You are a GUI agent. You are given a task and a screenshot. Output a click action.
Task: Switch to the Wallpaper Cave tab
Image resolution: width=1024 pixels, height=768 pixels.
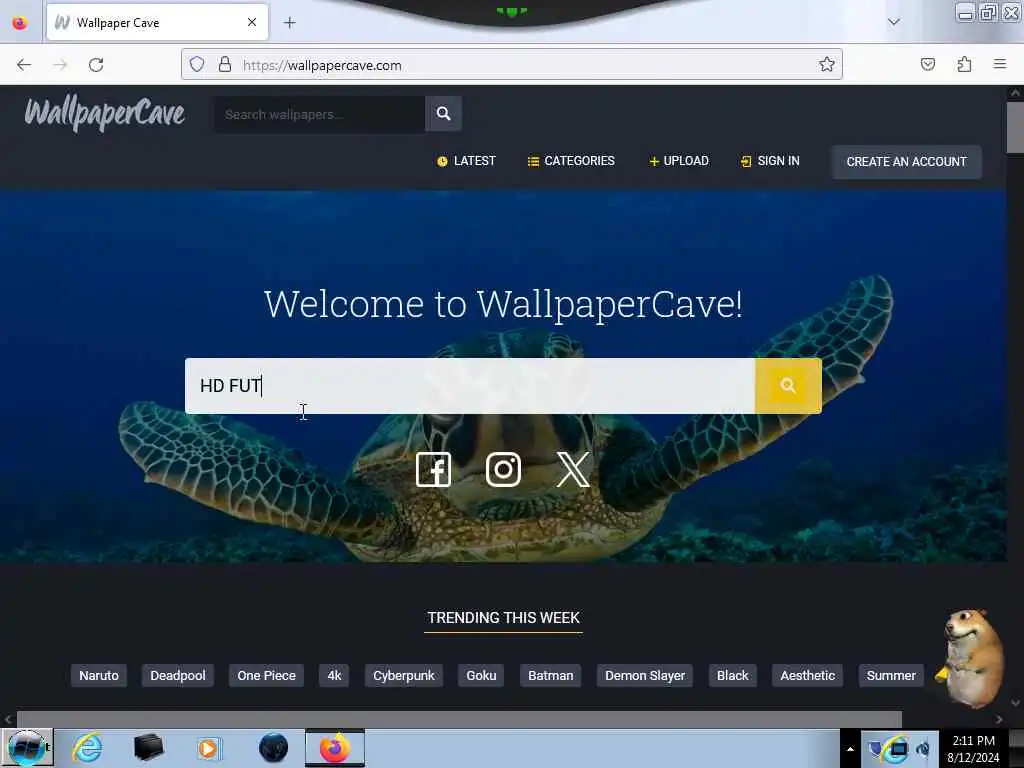157,23
